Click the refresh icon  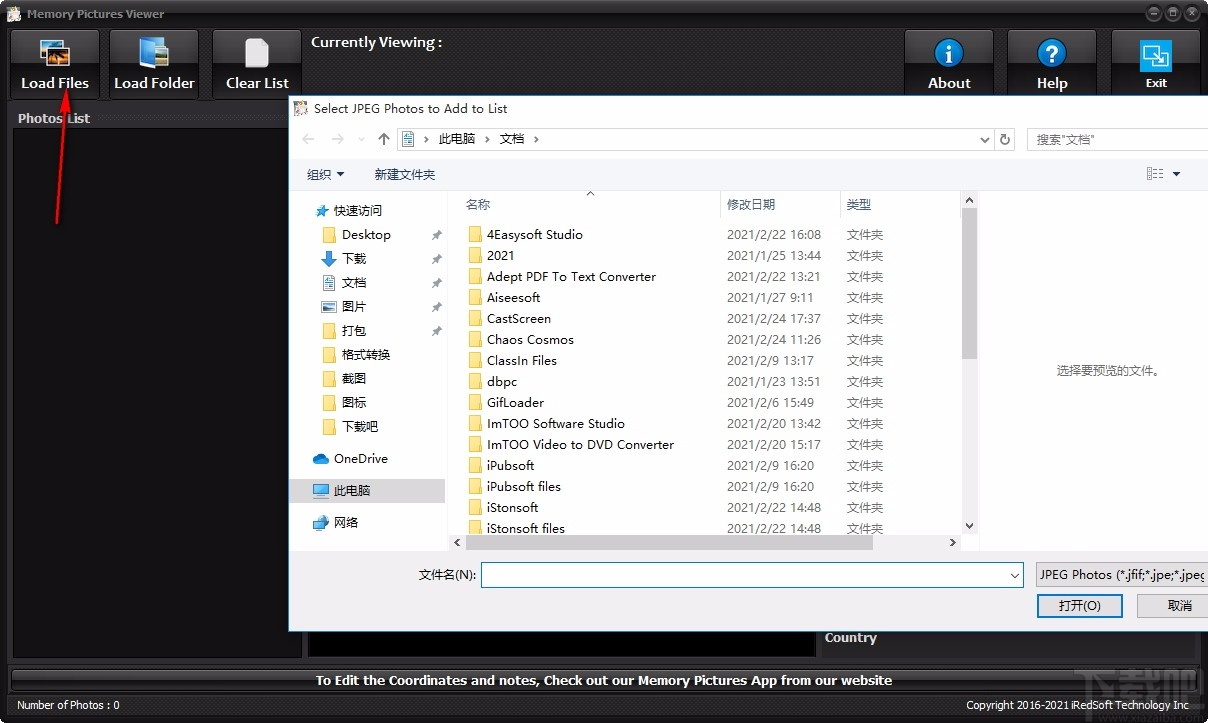click(x=1005, y=139)
